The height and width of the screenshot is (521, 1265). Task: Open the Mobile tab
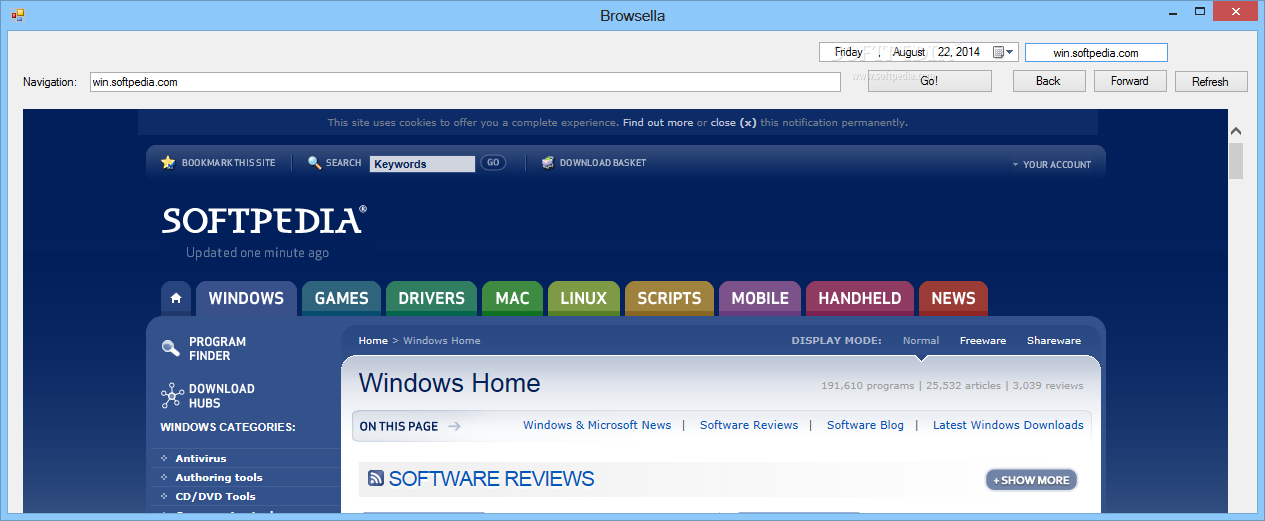pos(760,298)
